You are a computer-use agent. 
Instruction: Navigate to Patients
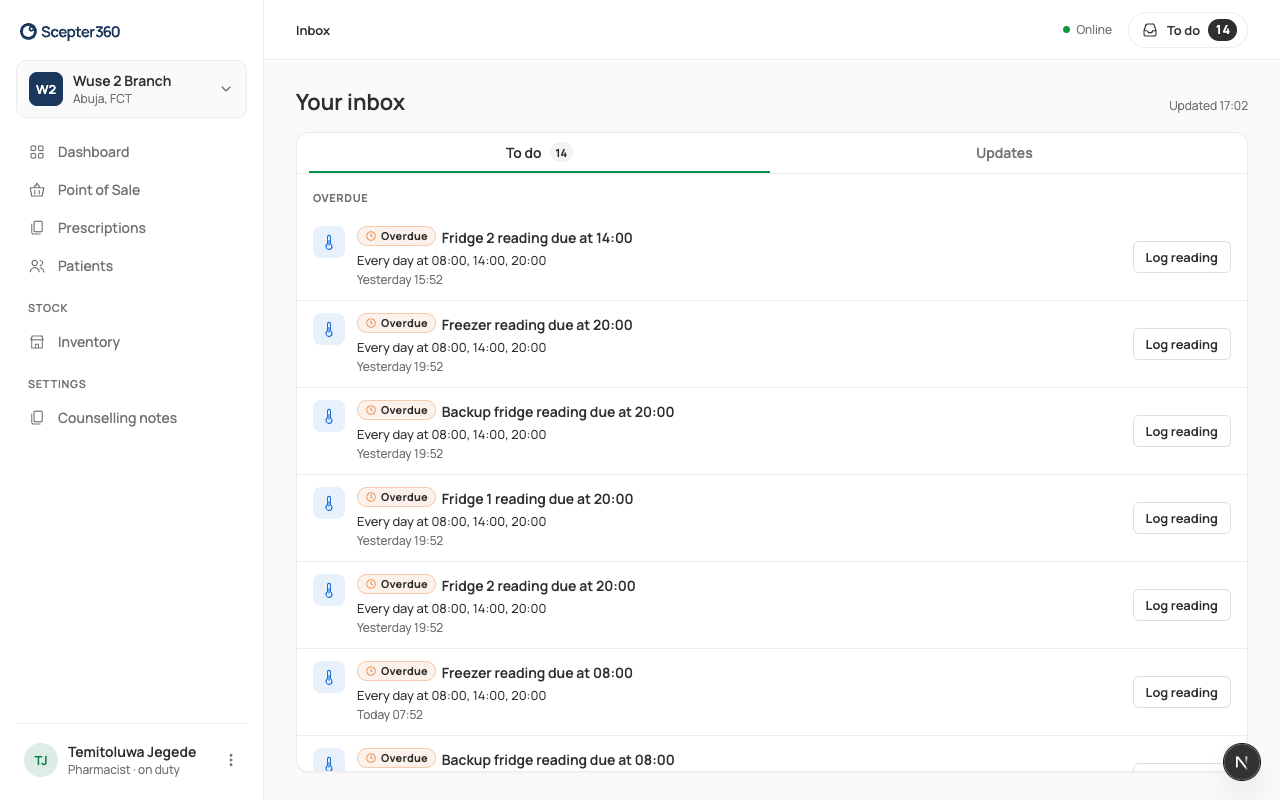[131, 266]
